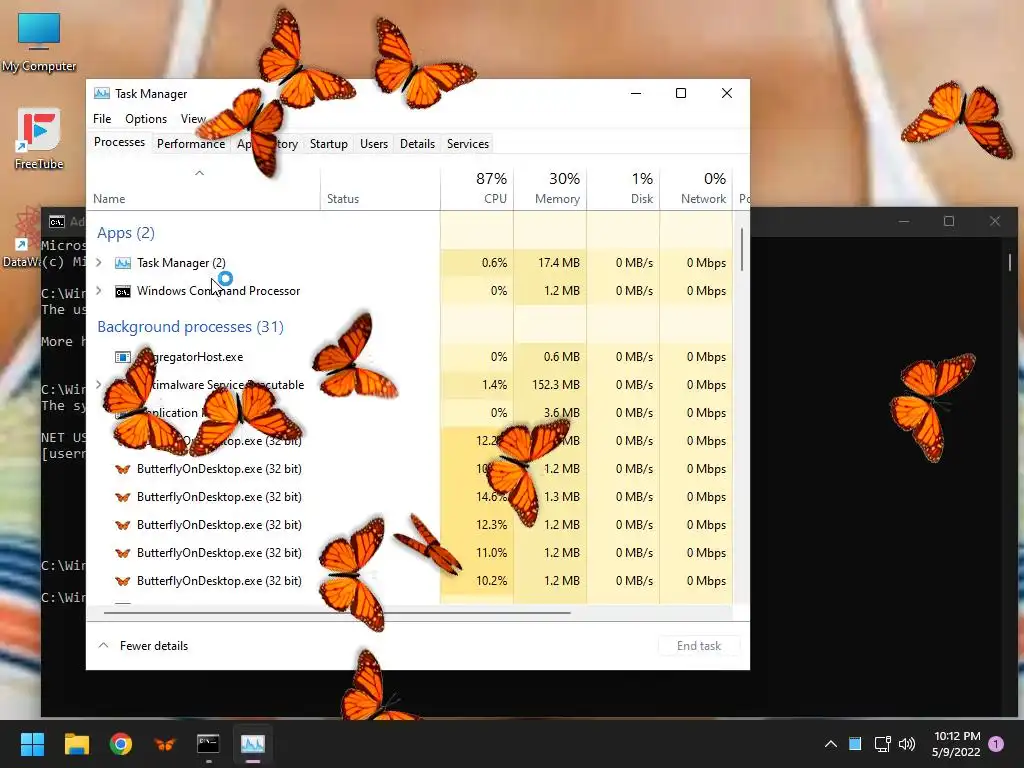Maximize the Command Prompt window
This screenshot has width=1024, height=768.
pos(949,221)
